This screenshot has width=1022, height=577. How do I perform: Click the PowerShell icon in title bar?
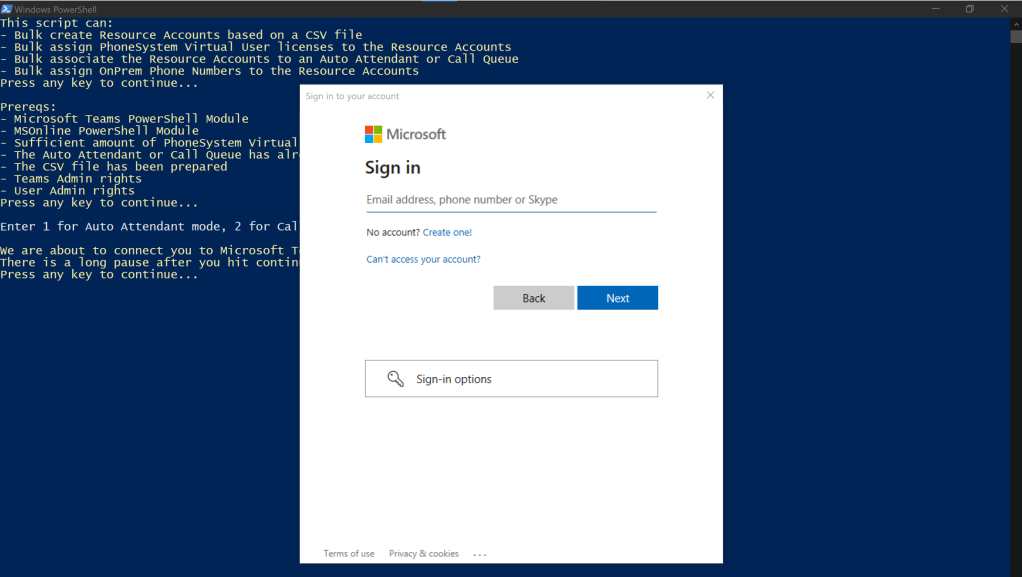[7, 9]
